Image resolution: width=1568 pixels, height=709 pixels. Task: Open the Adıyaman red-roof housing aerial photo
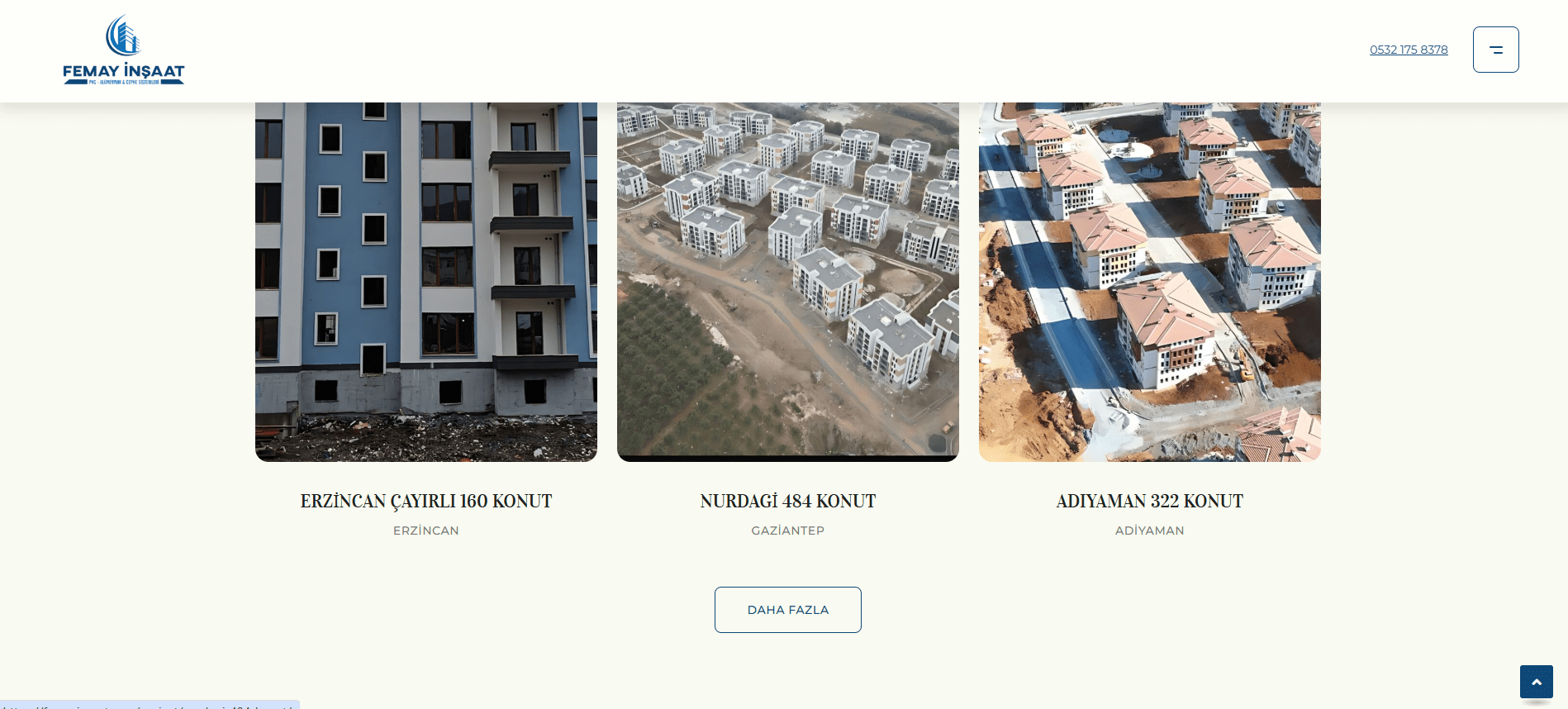point(1150,282)
